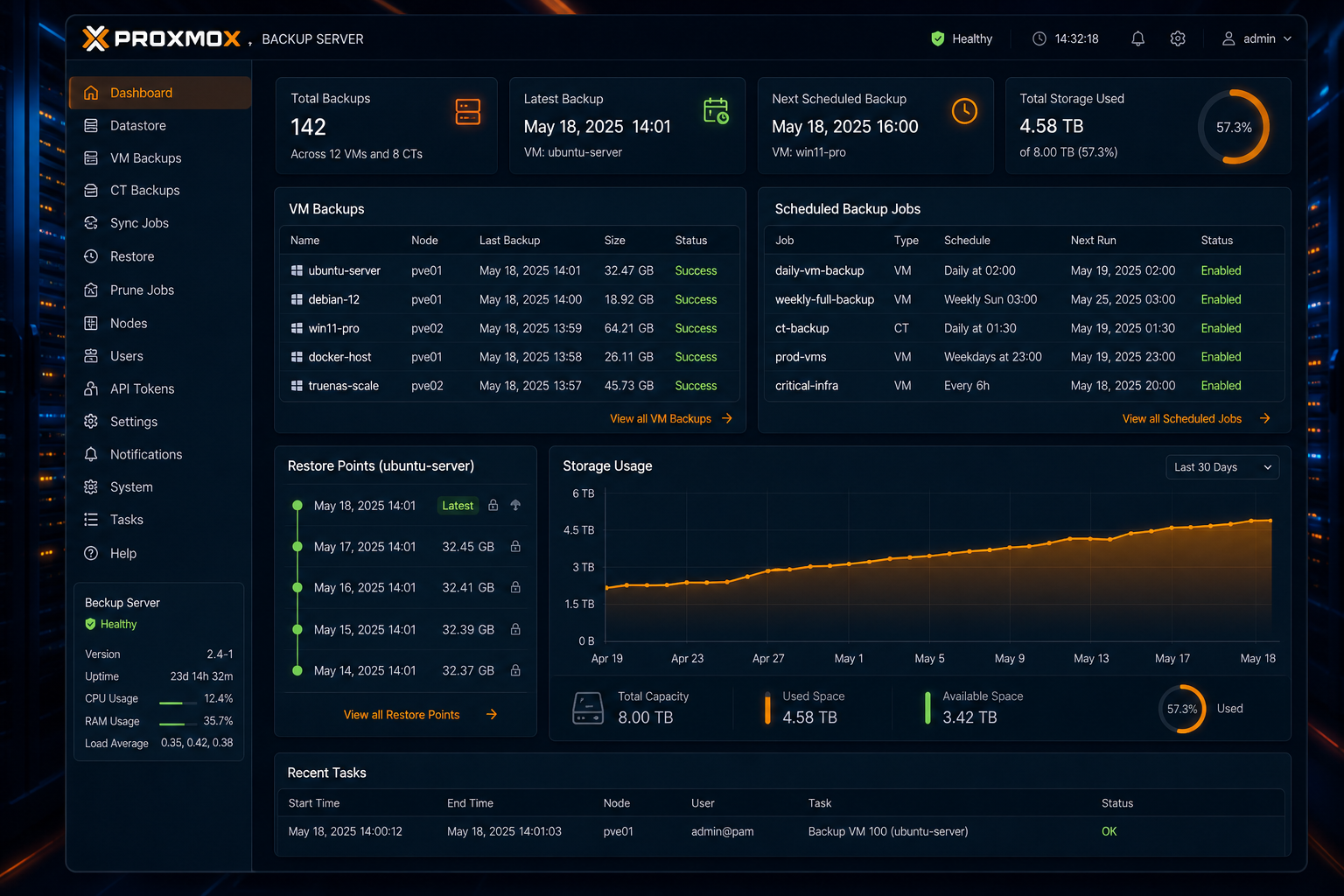Click the arrow next to View all Scheduled Jobs
The height and width of the screenshot is (896, 1344).
pyautogui.click(x=1265, y=419)
